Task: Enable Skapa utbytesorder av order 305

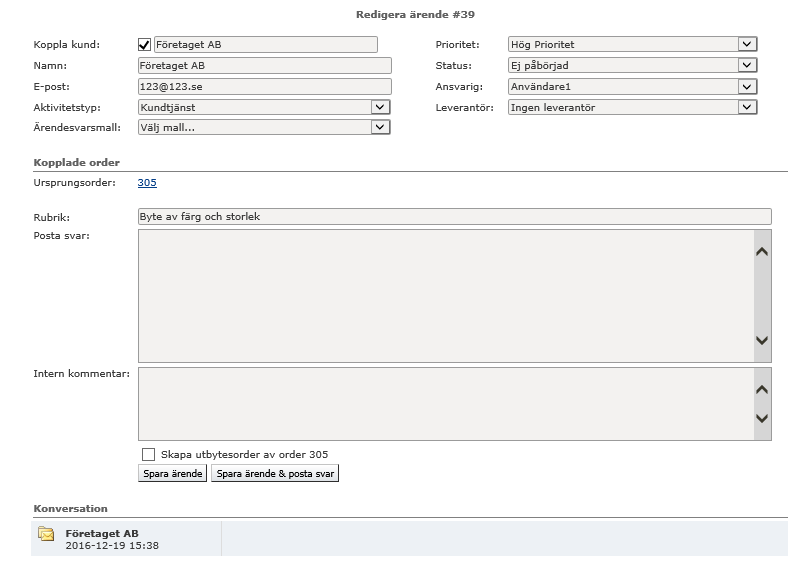Action: pyautogui.click(x=149, y=454)
